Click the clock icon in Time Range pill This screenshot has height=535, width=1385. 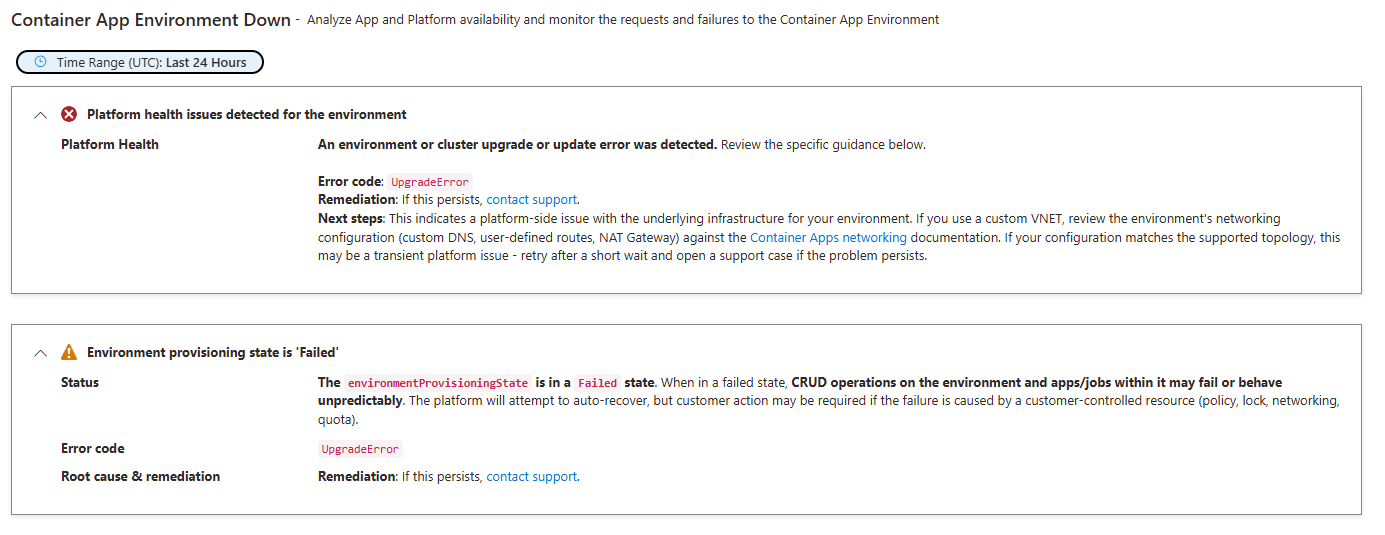click(x=41, y=62)
